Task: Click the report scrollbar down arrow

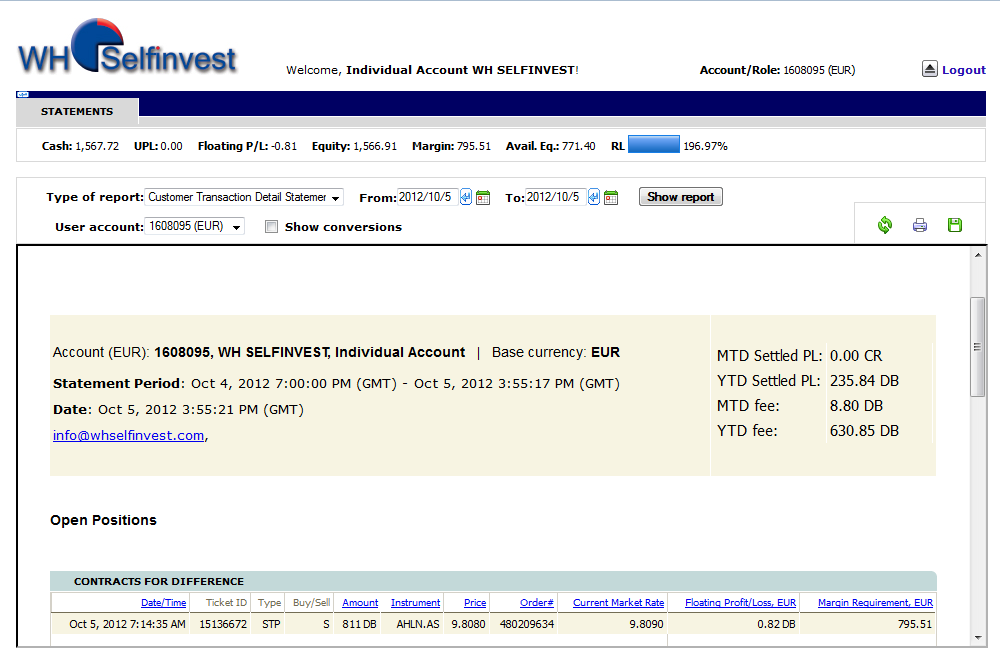Action: (978, 637)
